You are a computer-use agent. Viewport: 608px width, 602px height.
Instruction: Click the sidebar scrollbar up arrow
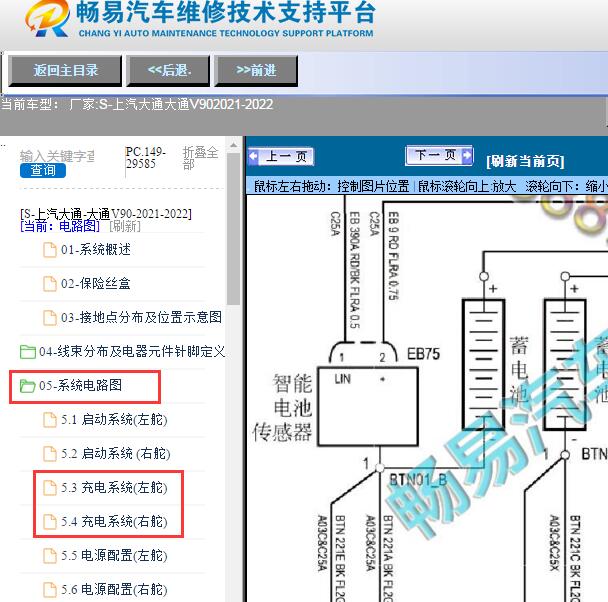click(x=233, y=146)
